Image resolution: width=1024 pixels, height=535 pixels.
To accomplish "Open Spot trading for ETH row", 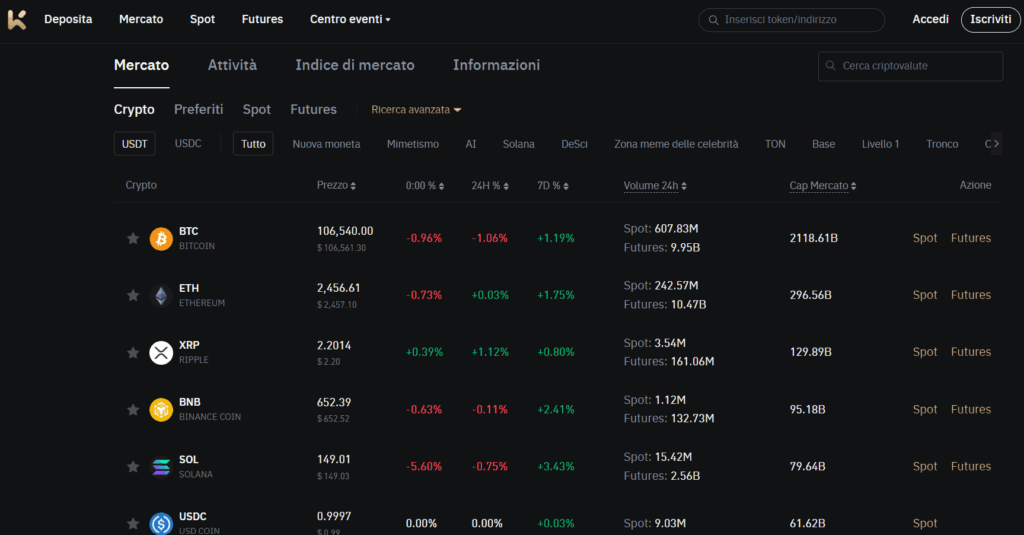I will tap(925, 295).
